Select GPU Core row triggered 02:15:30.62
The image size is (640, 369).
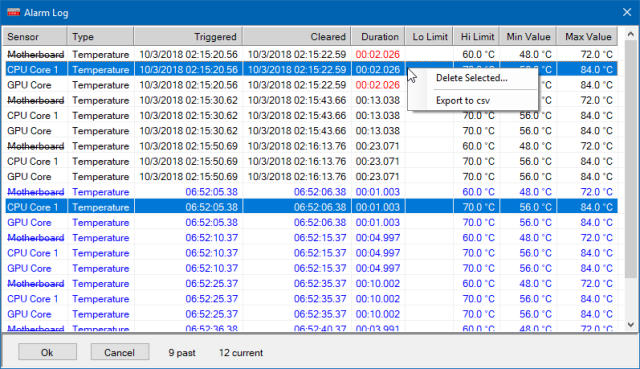[x=311, y=131]
